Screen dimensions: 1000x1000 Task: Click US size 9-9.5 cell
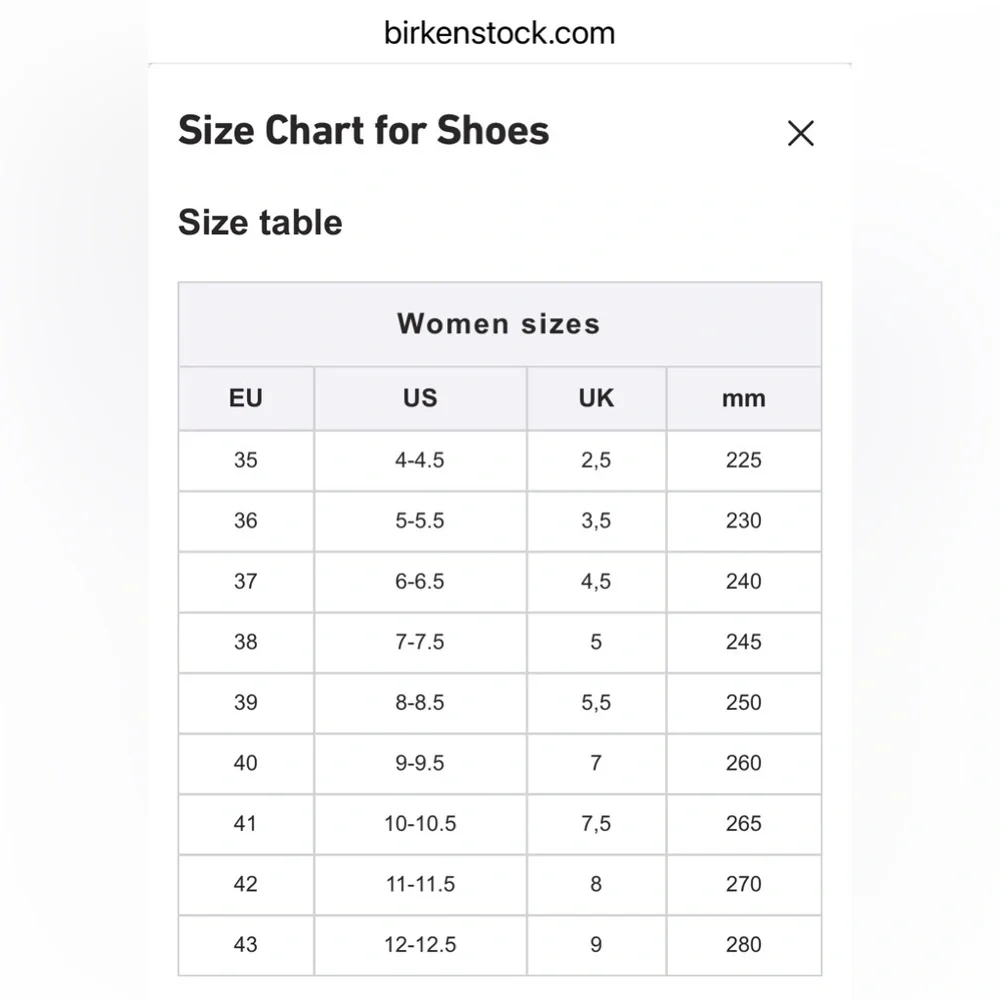pyautogui.click(x=420, y=763)
